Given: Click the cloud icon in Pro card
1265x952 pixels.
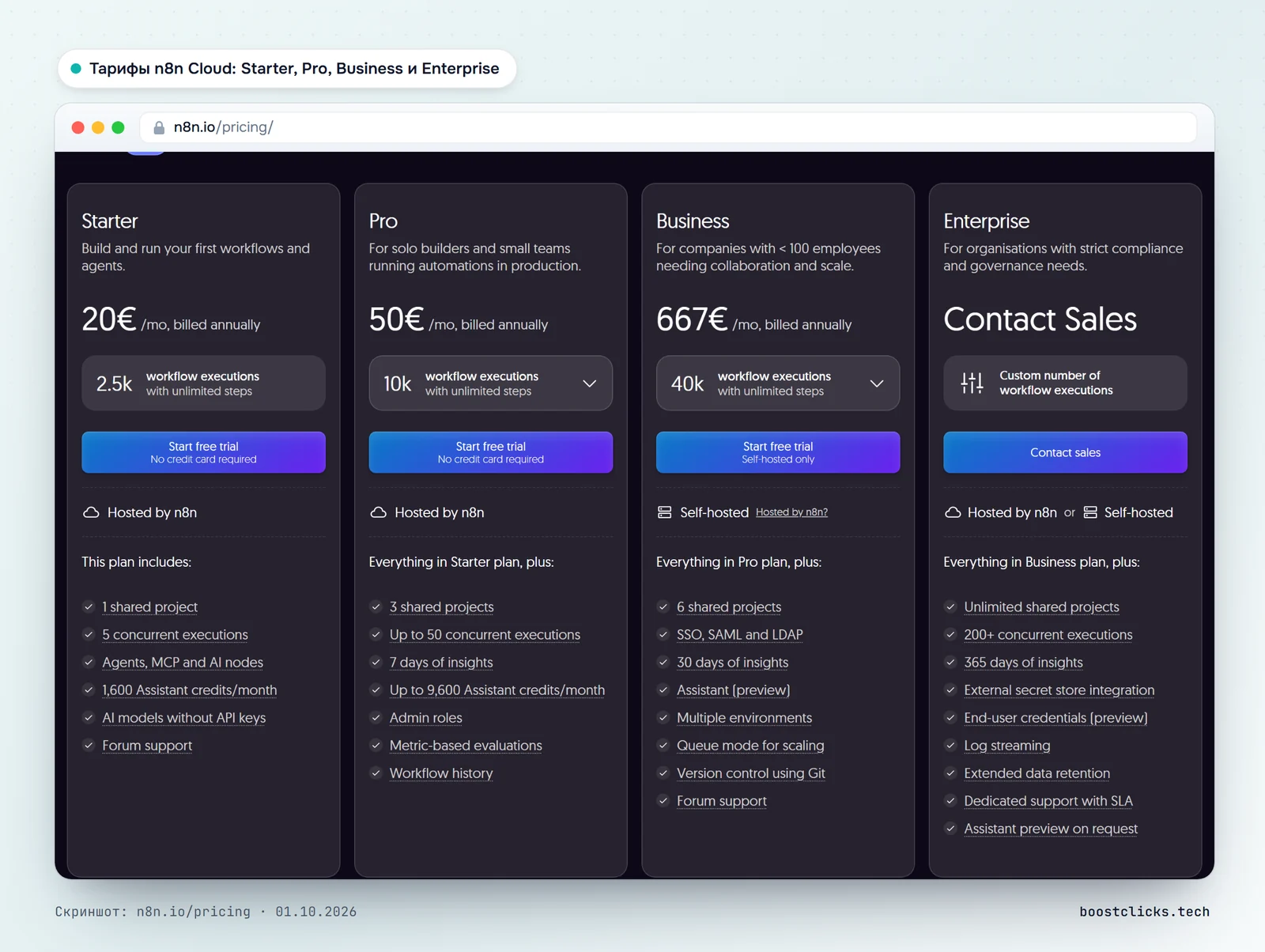Looking at the screenshot, I should (379, 512).
